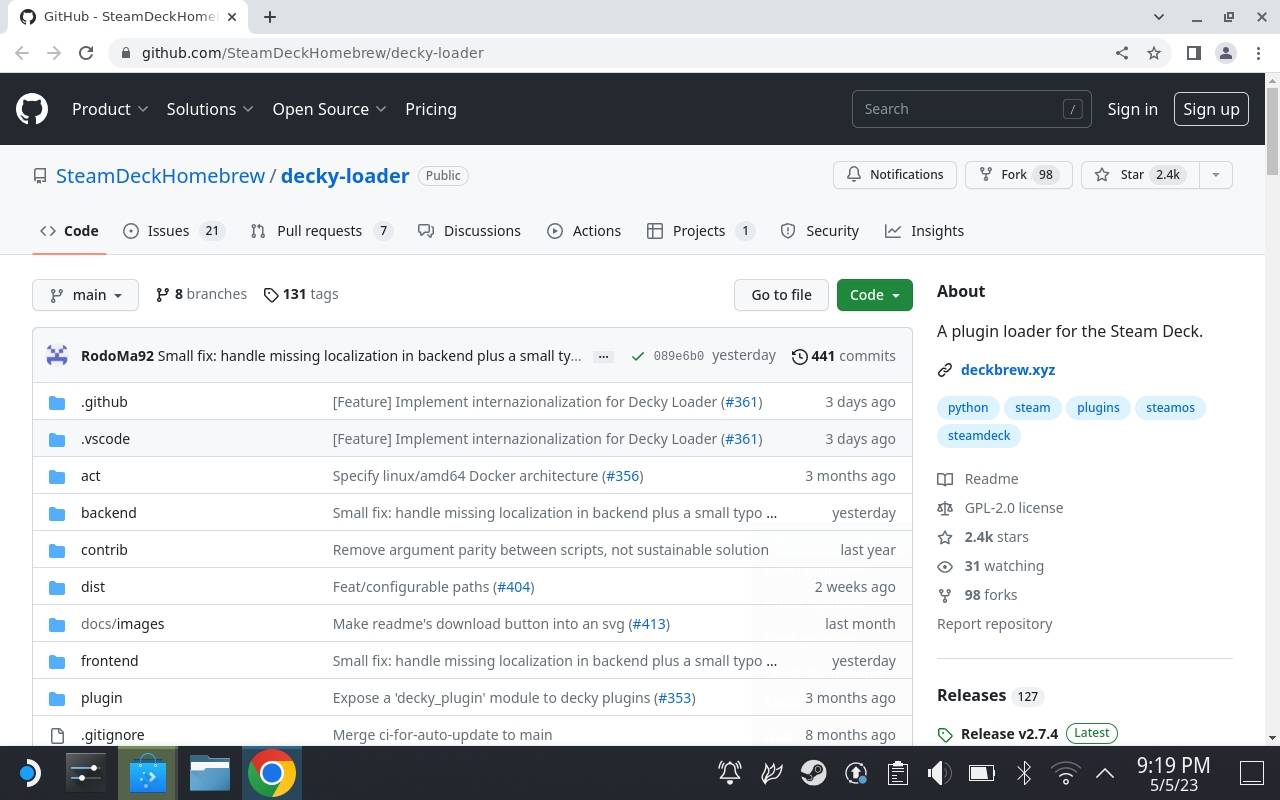Click the Notifications button
Image resolution: width=1280 pixels, height=800 pixels.
tap(895, 175)
